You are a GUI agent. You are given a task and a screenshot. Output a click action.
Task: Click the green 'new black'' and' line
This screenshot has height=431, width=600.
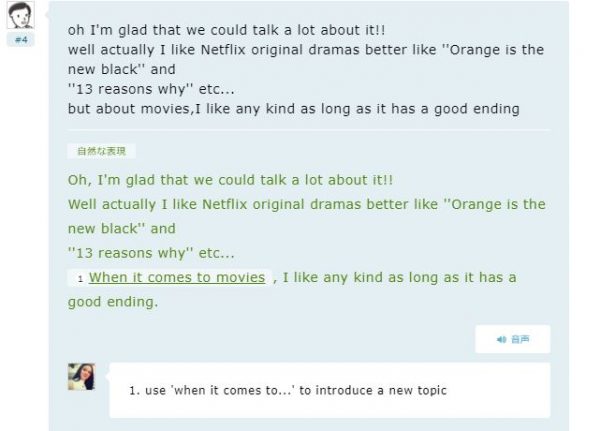122,229
